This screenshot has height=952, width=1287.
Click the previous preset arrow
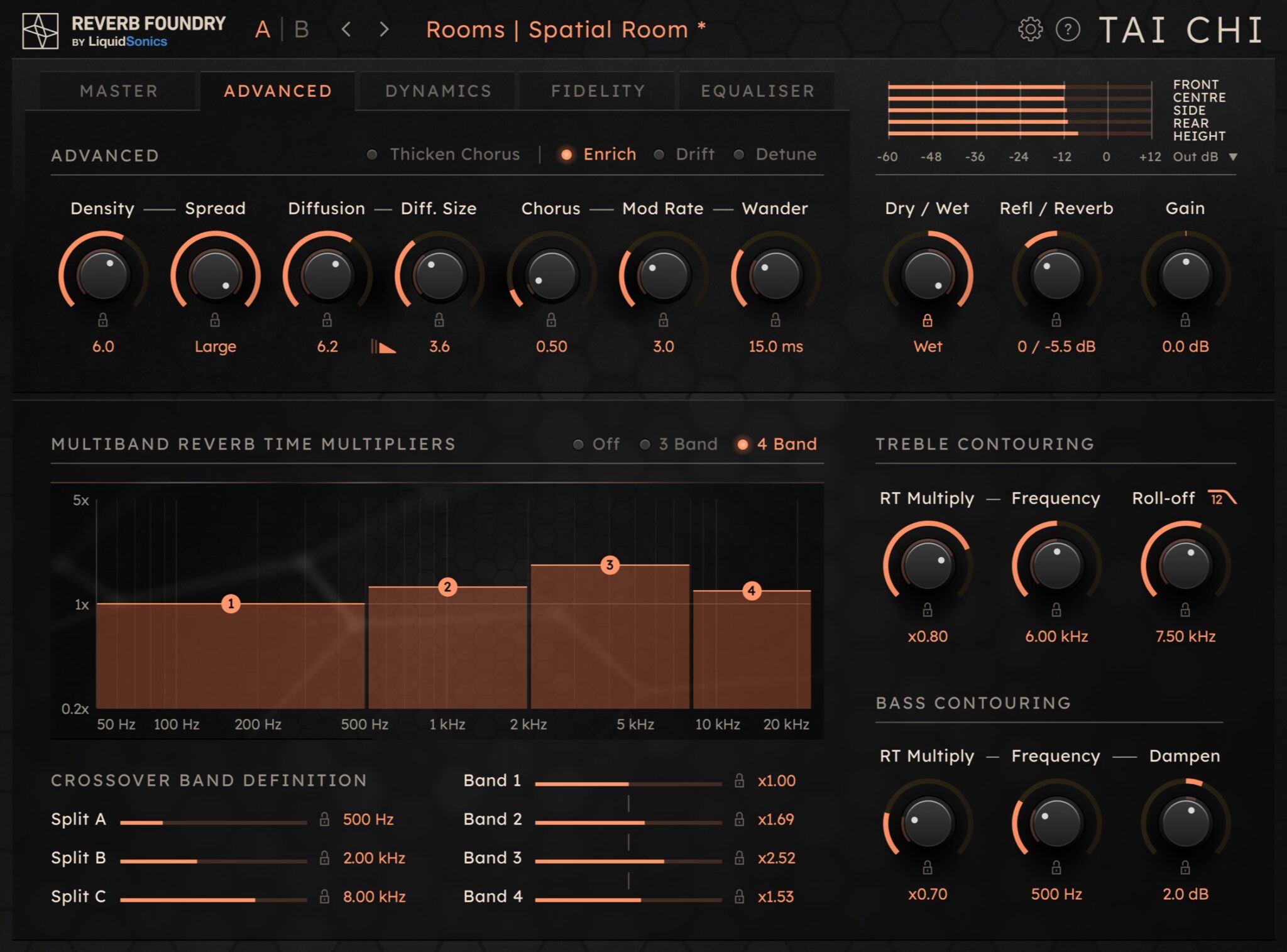(347, 28)
